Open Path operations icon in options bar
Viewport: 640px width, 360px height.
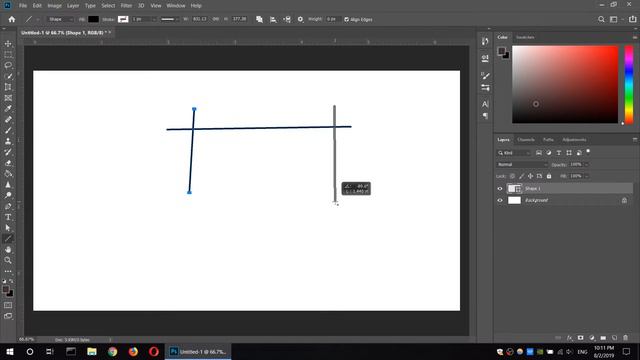pyautogui.click(x=259, y=19)
